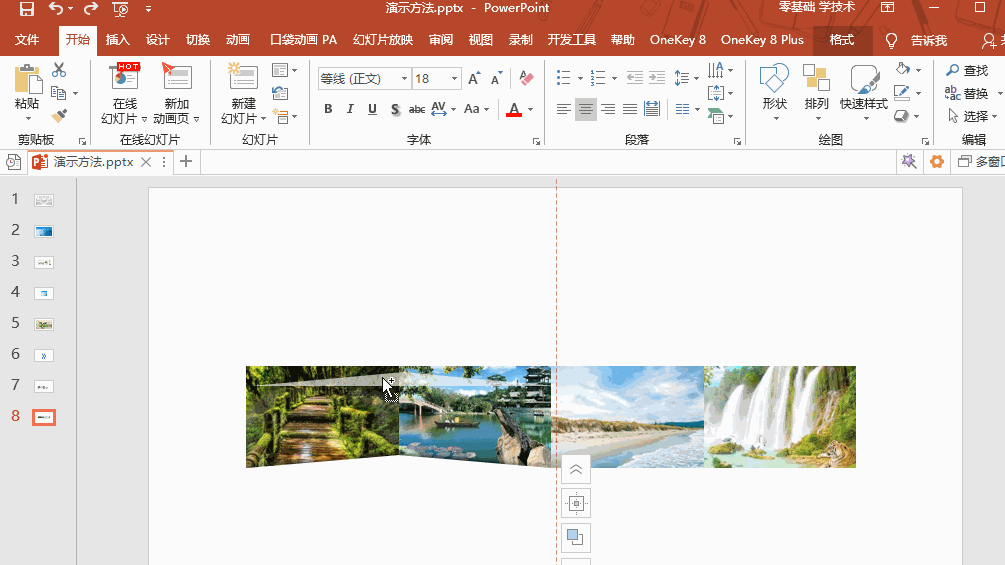Screen dimensions: 1005x565
Task: Decrease font size with small A
Action: 496,79
